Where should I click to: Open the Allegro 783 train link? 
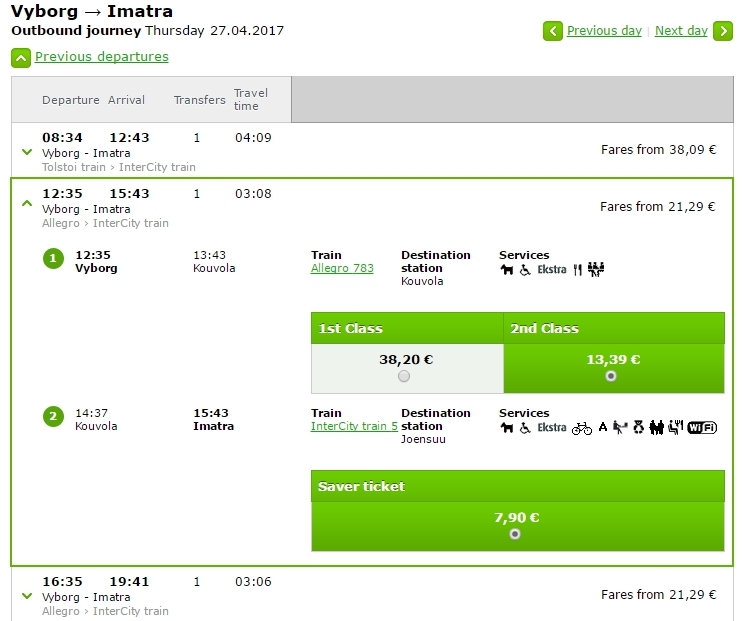point(342,268)
